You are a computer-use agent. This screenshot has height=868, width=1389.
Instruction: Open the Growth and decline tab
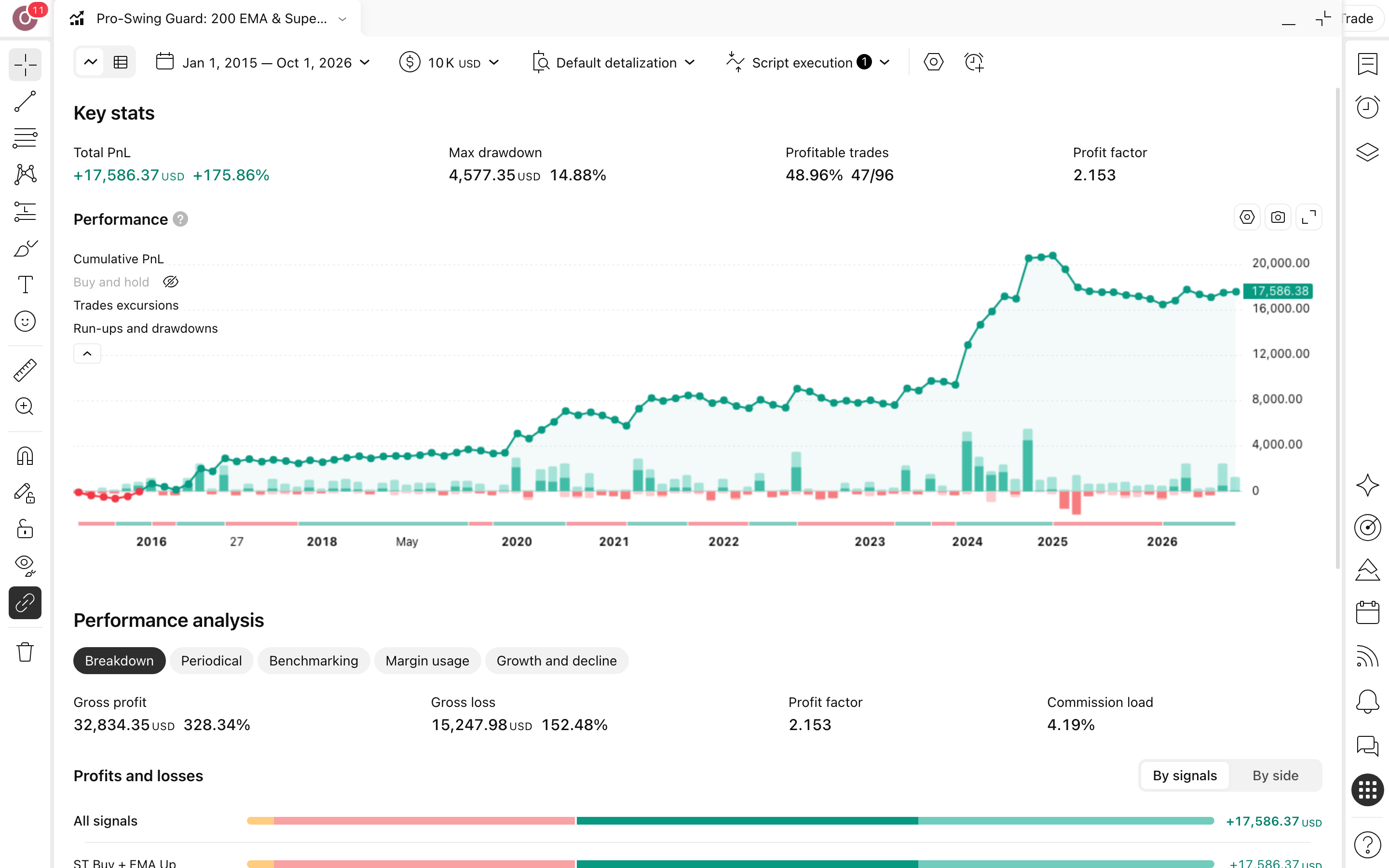(x=557, y=661)
